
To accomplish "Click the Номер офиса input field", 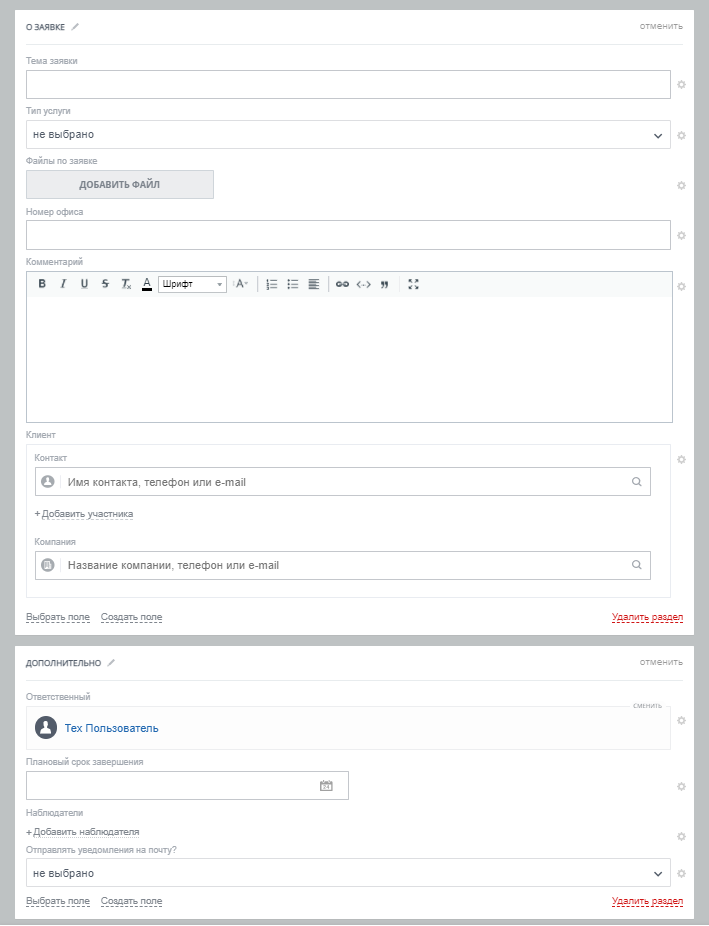I will [x=348, y=235].
